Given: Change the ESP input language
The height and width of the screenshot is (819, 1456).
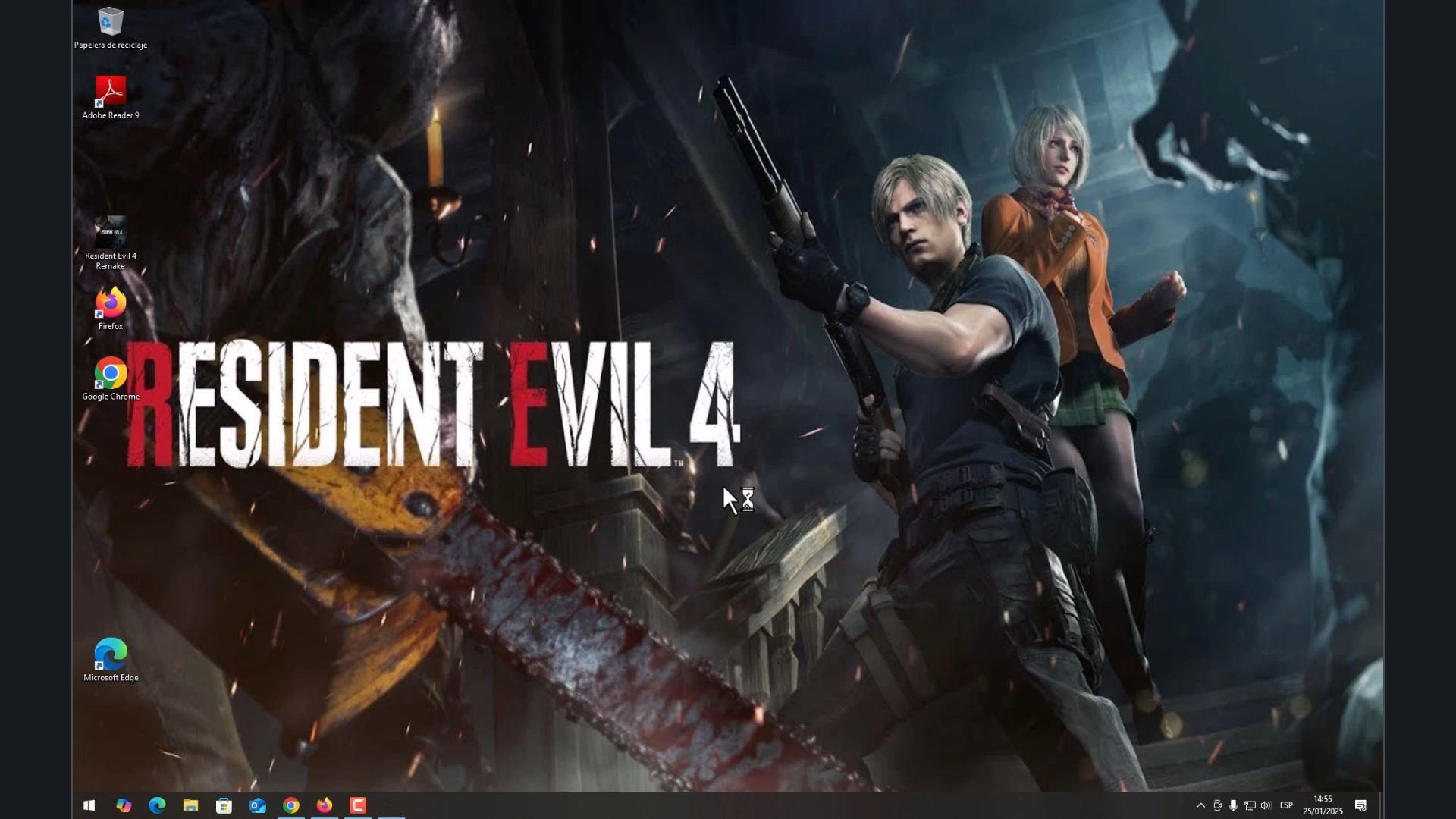Looking at the screenshot, I should (1286, 805).
